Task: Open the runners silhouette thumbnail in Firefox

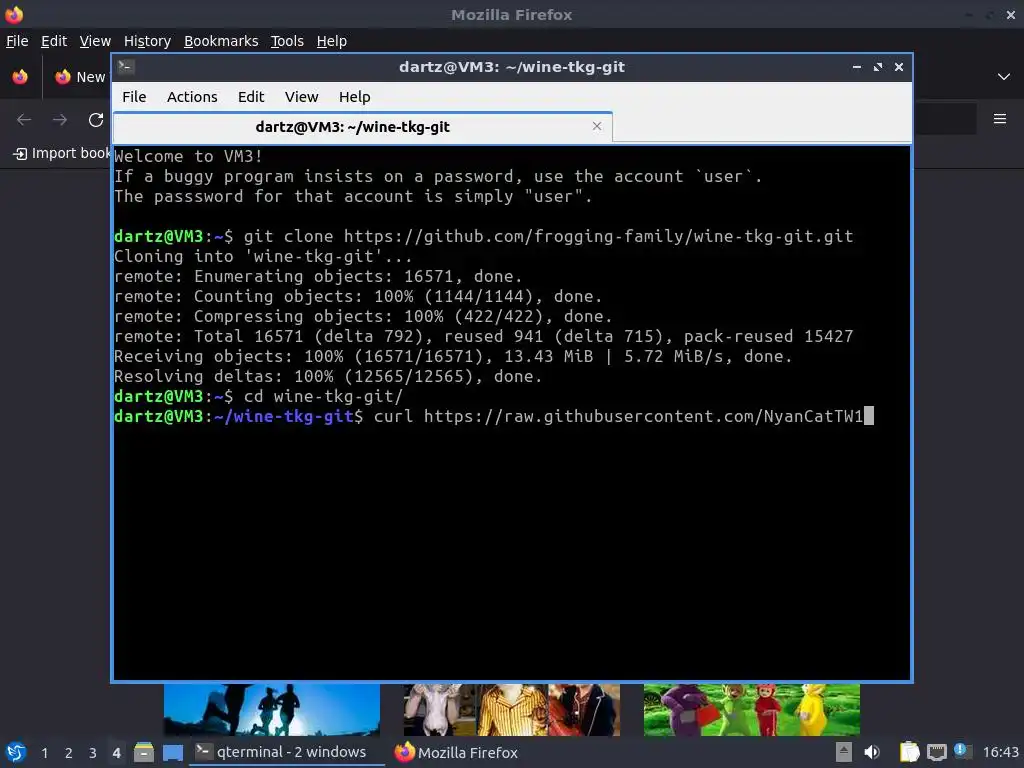Action: [x=272, y=710]
